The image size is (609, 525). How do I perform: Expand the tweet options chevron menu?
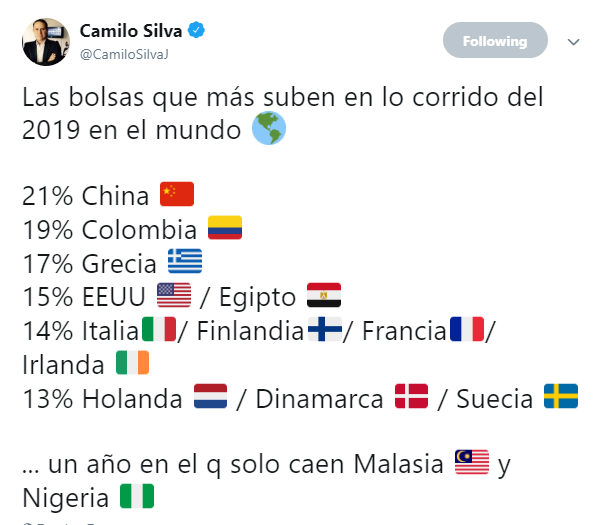pos(574,42)
